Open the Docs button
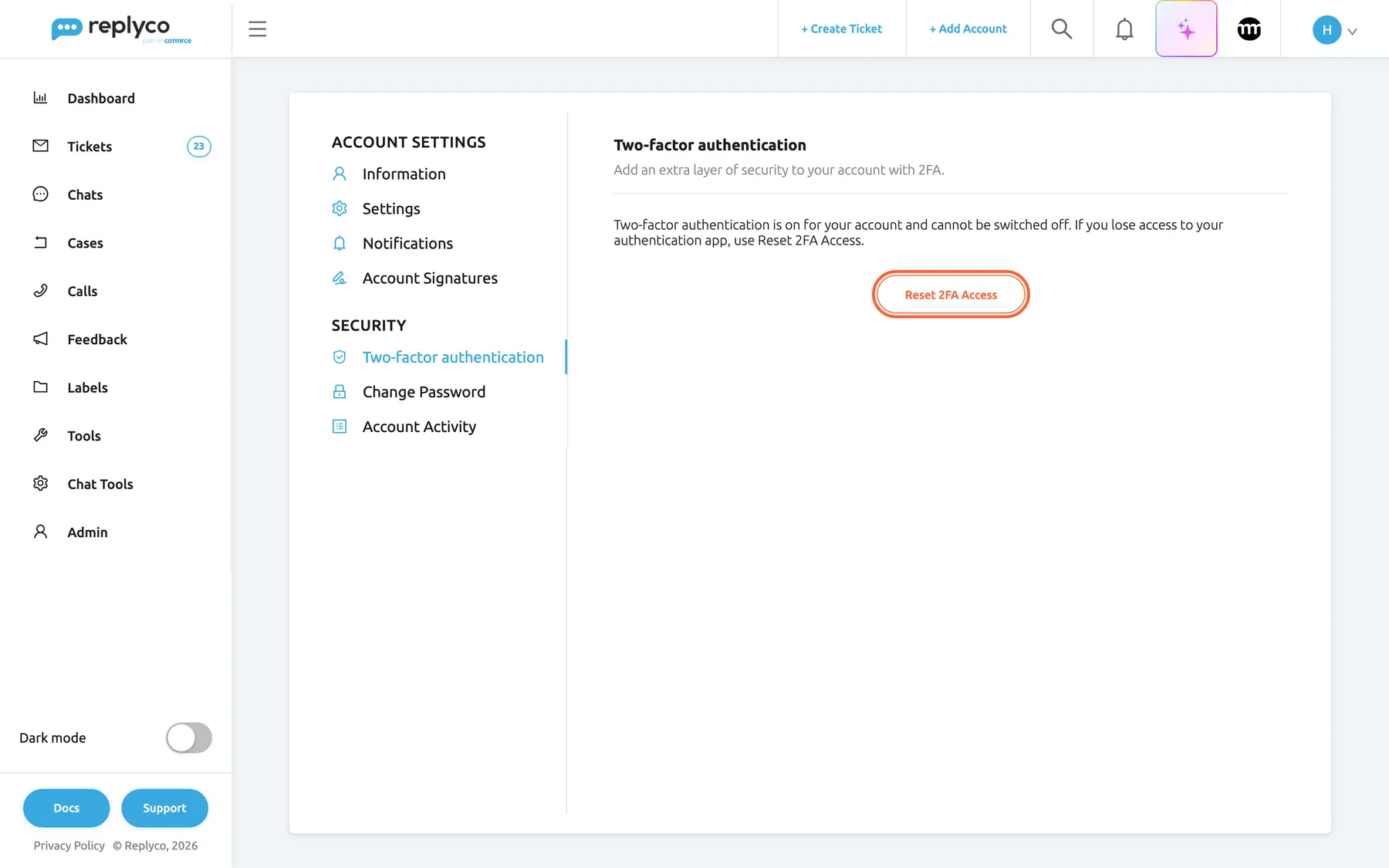The height and width of the screenshot is (868, 1389). [66, 808]
